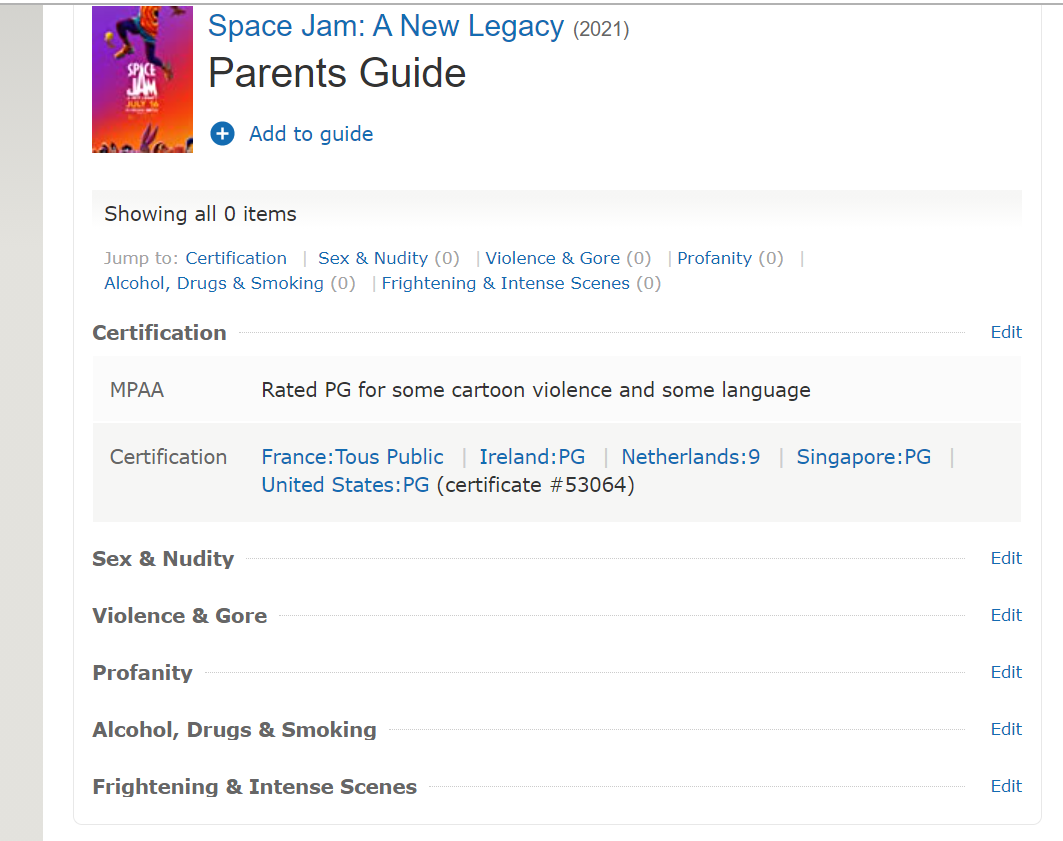Open the Ireland:PG certification link
This screenshot has width=1063, height=841.
pos(532,457)
